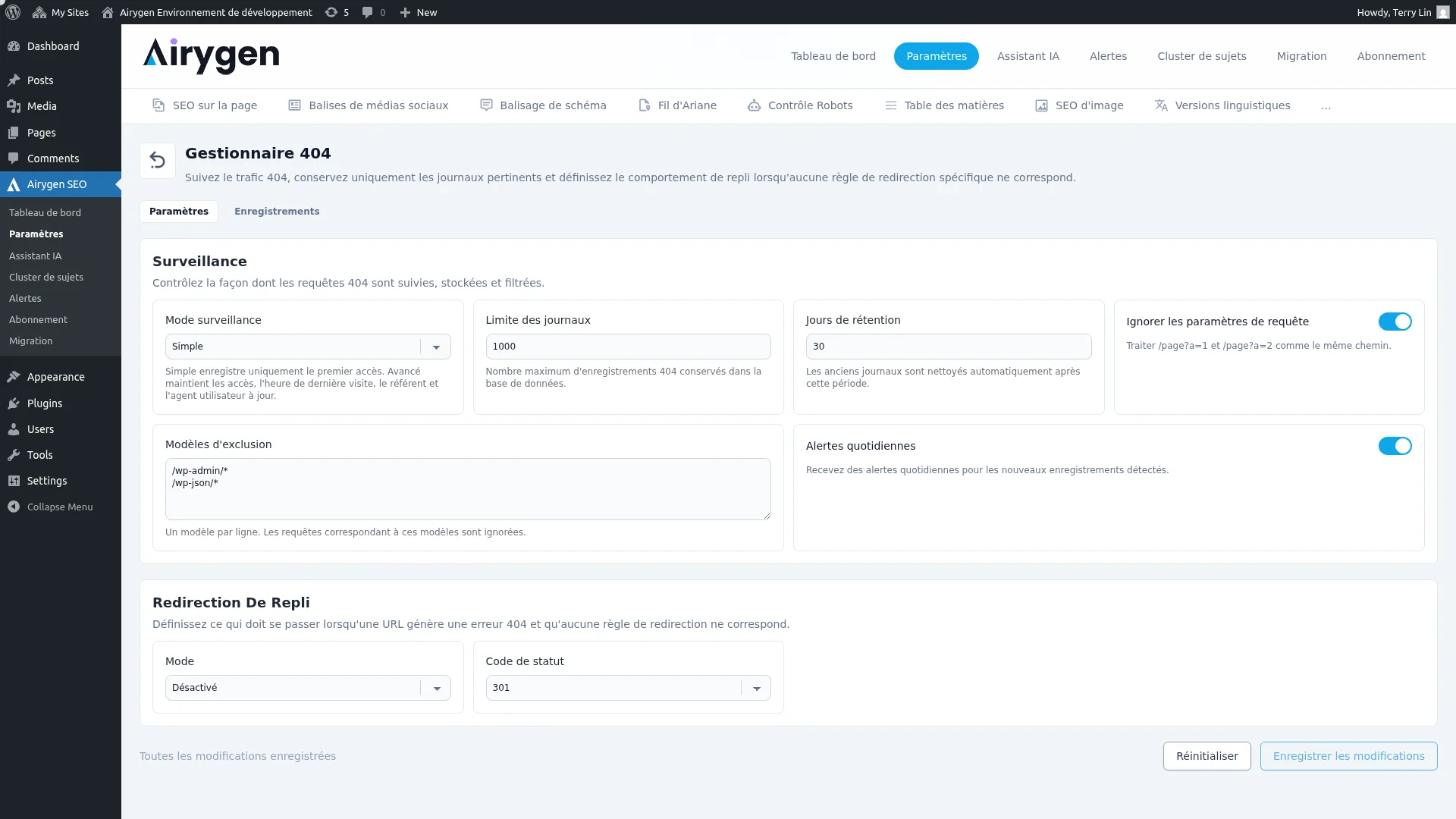Select the Paramètres sub-tab under Gestionnaire 404
1456x819 pixels.
pos(179,212)
